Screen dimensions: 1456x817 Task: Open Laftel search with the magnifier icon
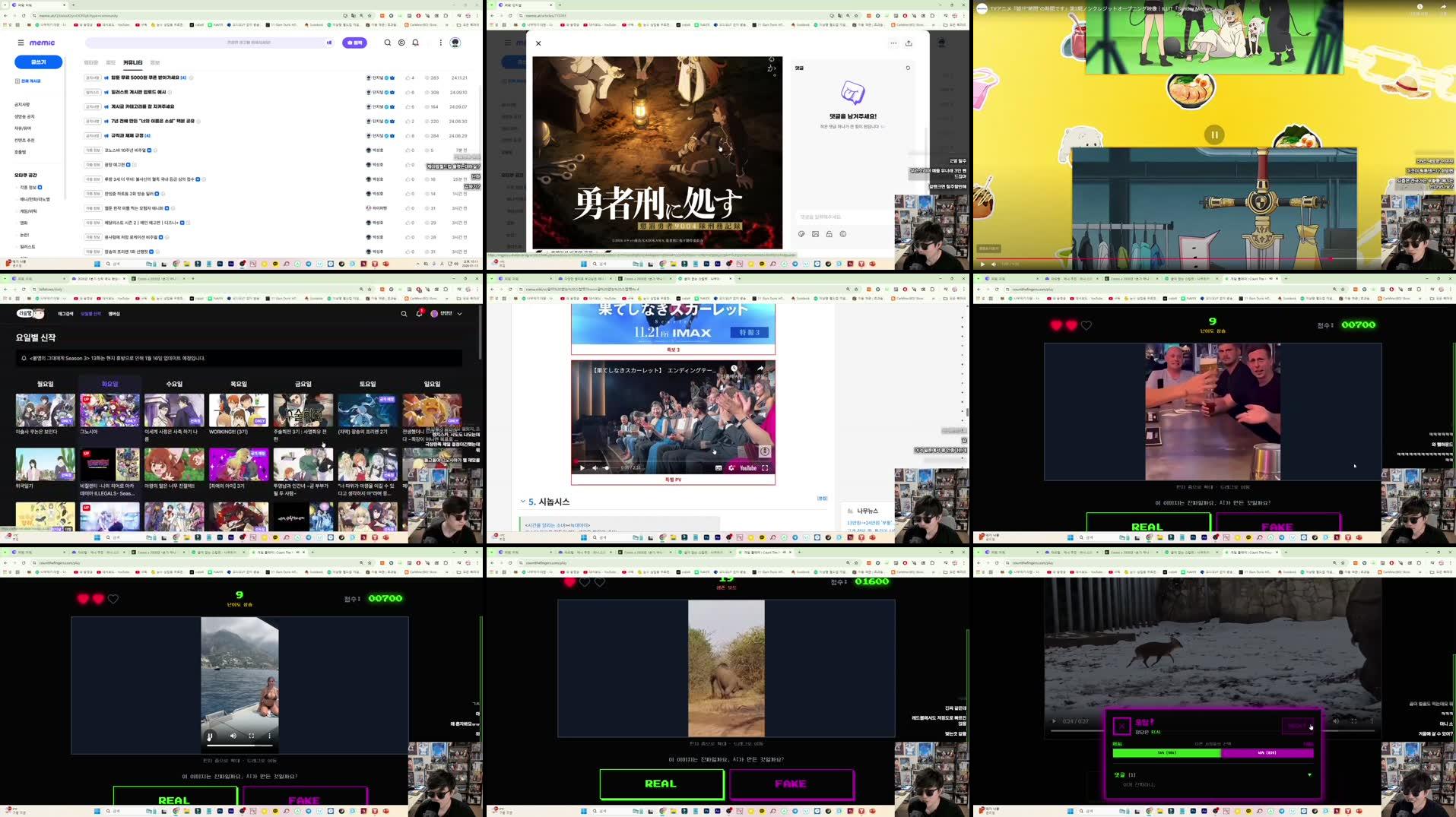pyautogui.click(x=403, y=313)
